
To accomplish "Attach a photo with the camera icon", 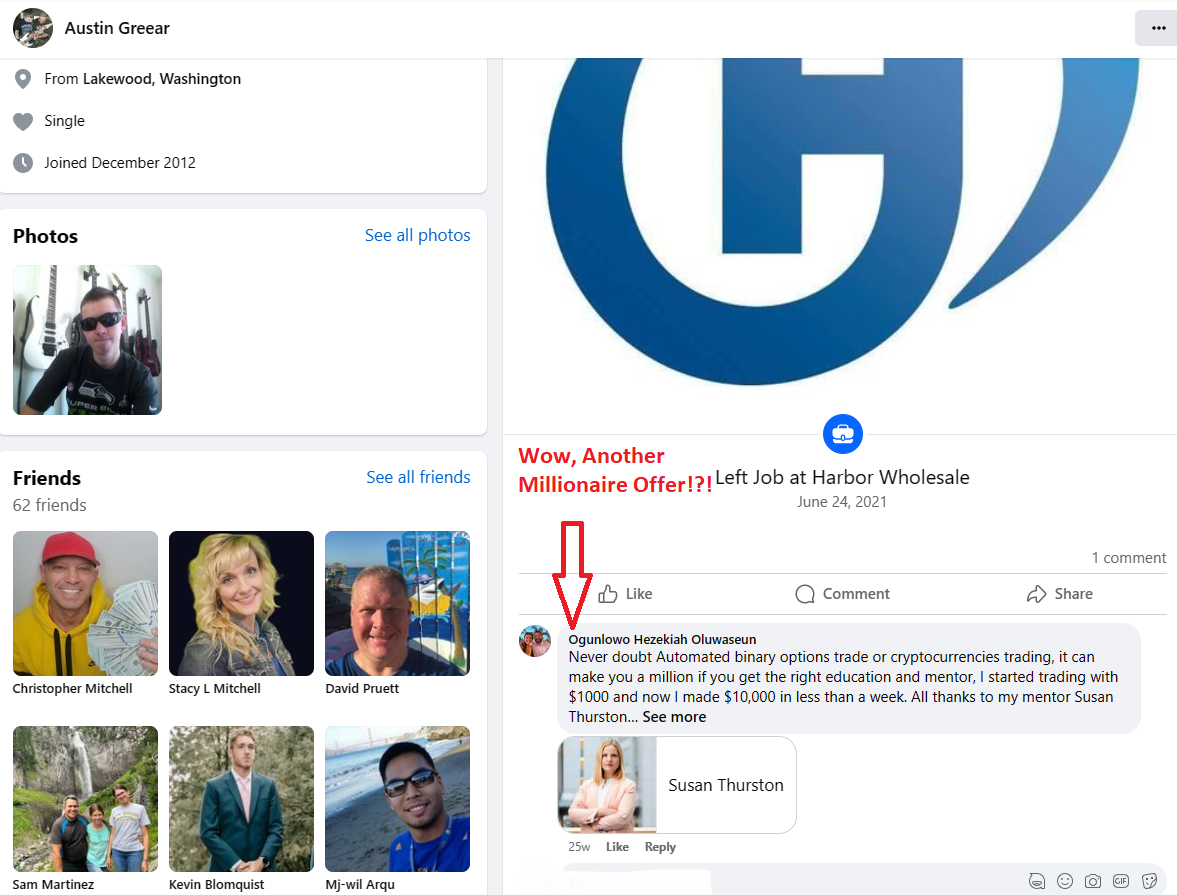I will [1093, 881].
